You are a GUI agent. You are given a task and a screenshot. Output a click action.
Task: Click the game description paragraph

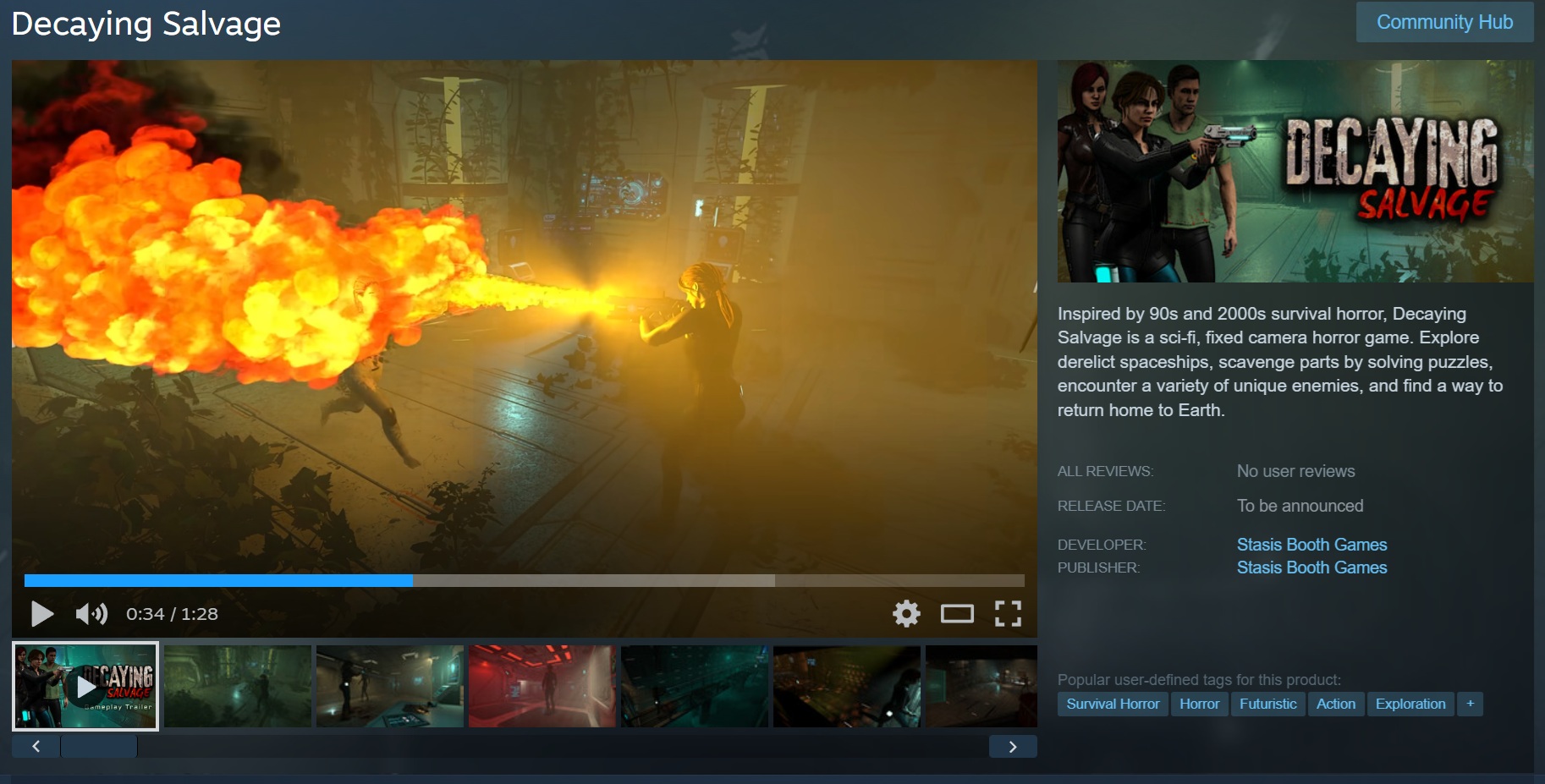point(1280,362)
